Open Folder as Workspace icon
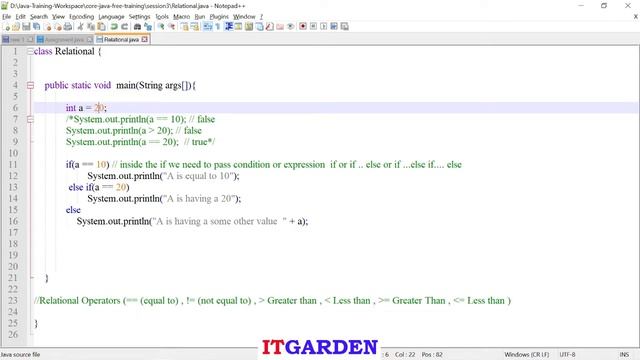The height and width of the screenshot is (360, 640). (x=280, y=27)
